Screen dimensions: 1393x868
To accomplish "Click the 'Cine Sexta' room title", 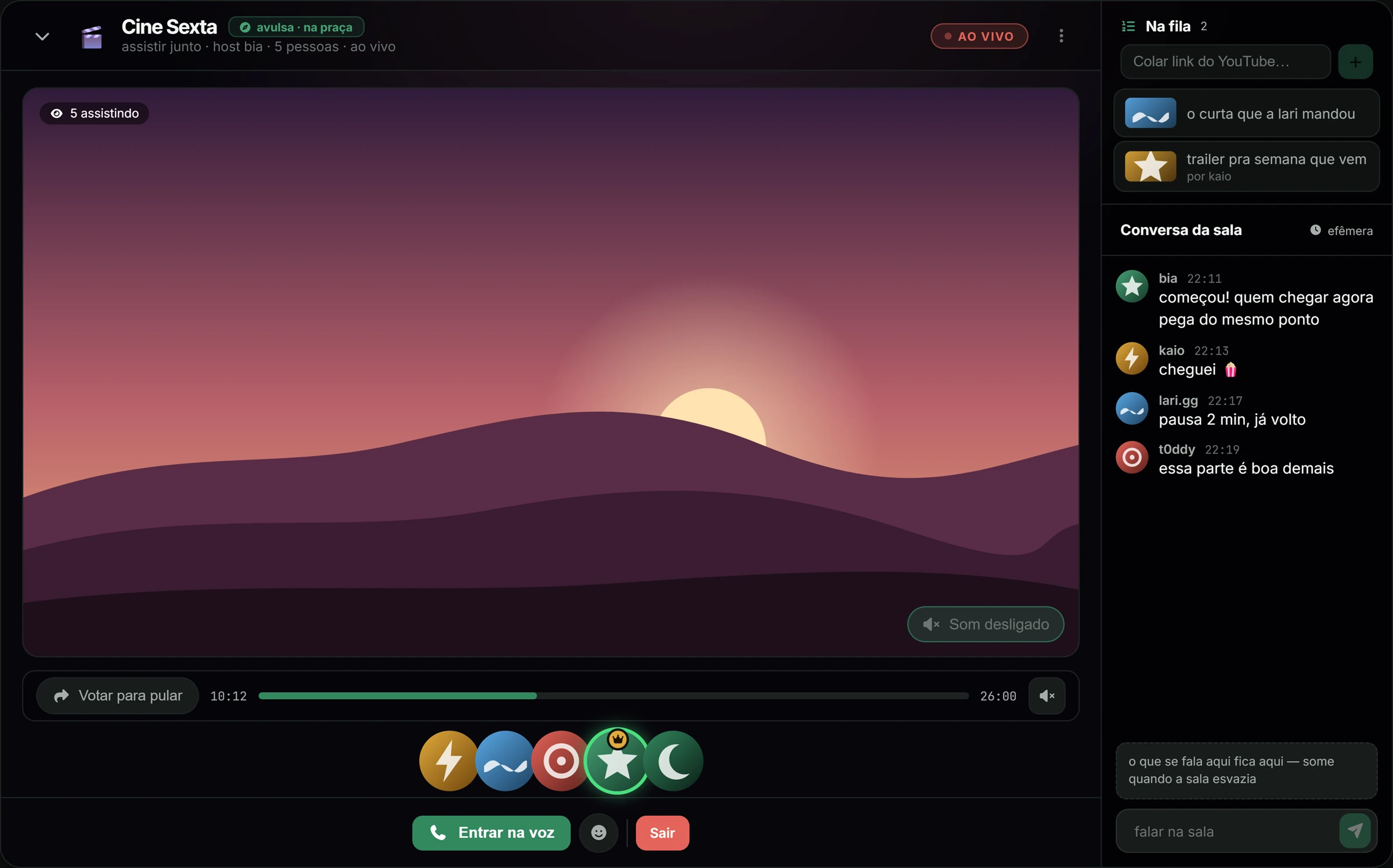I will [169, 27].
